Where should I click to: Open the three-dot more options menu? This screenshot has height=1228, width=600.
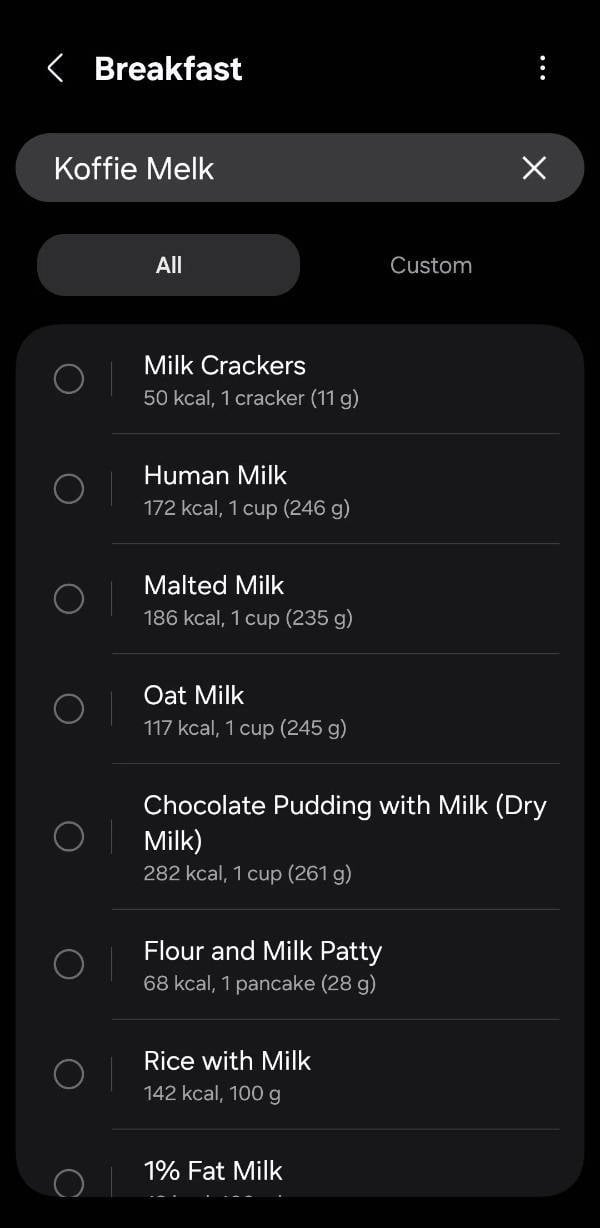click(542, 68)
